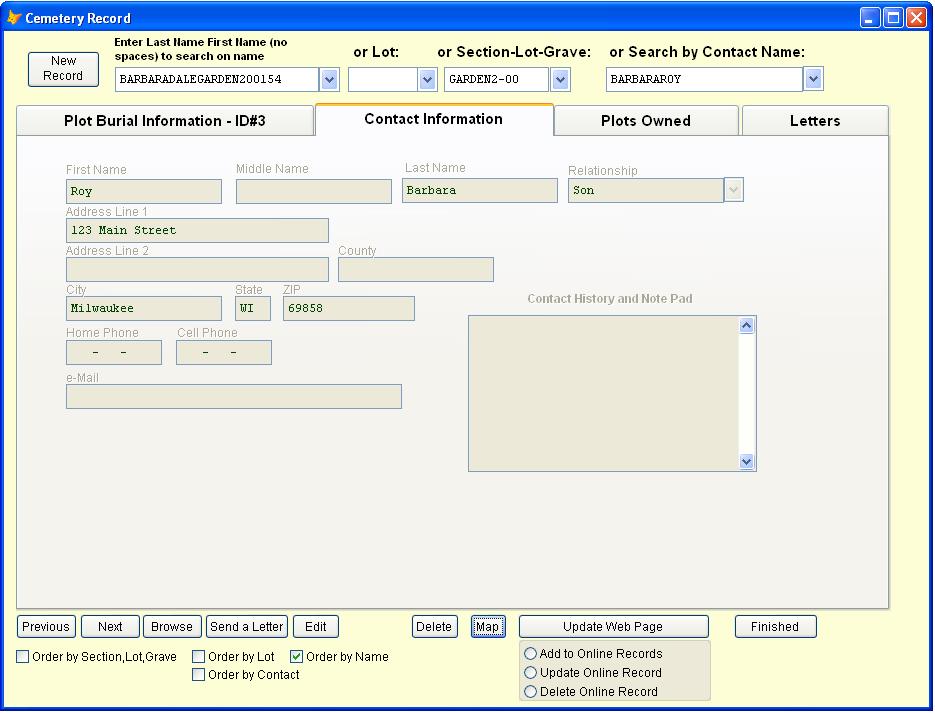Click the Edit button
The width and height of the screenshot is (935, 713).
coord(316,627)
